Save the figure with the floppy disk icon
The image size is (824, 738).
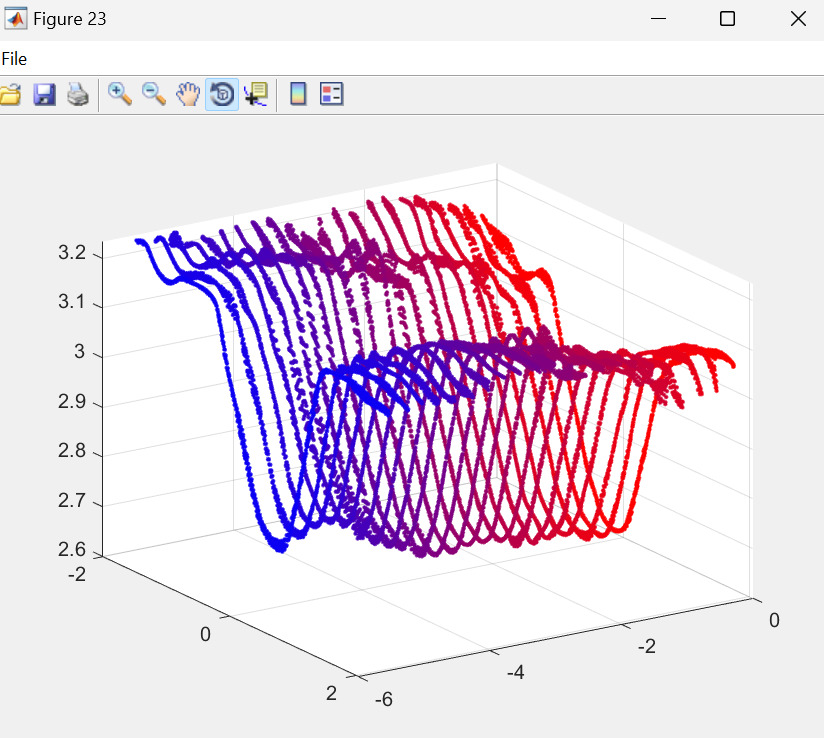45,95
